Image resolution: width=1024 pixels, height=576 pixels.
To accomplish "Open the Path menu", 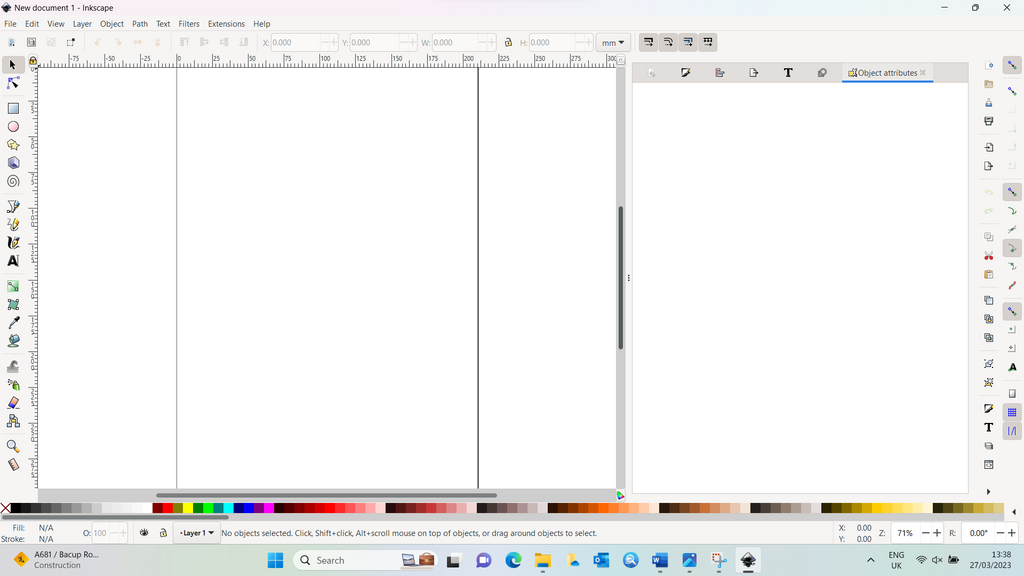I will tap(140, 24).
